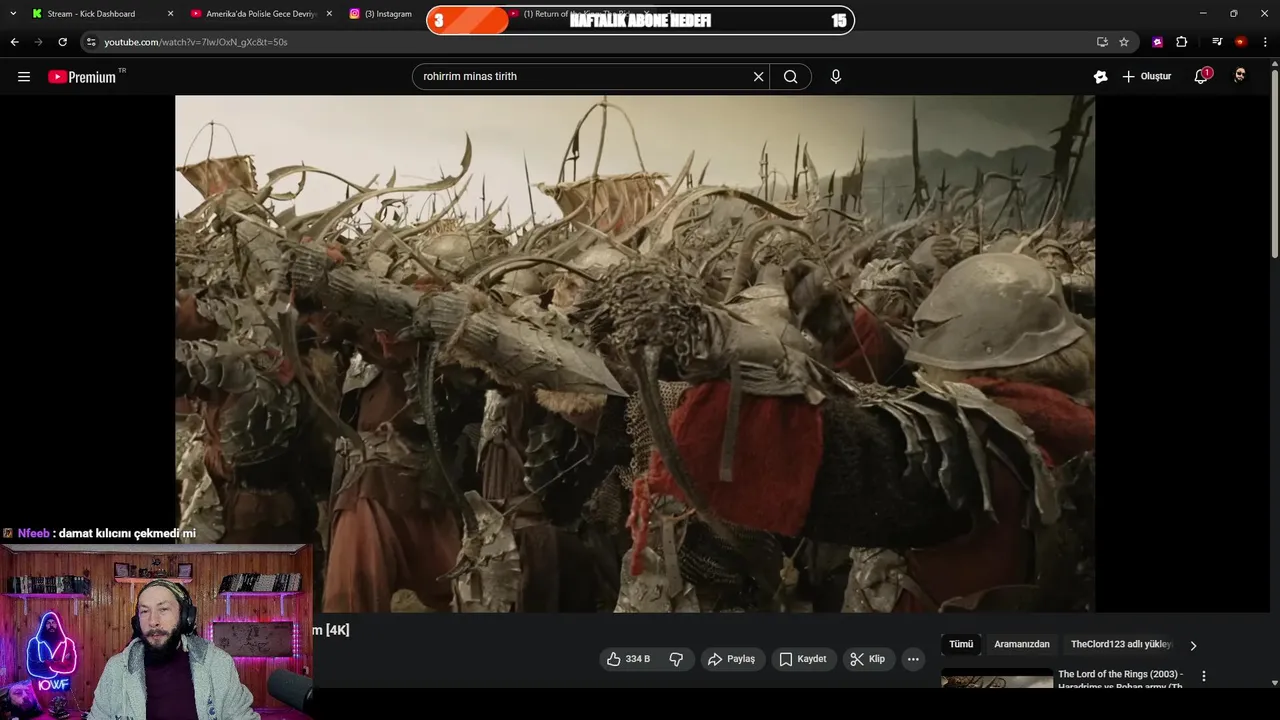
Task: Go forward with the browser forward arrow
Action: (x=38, y=42)
